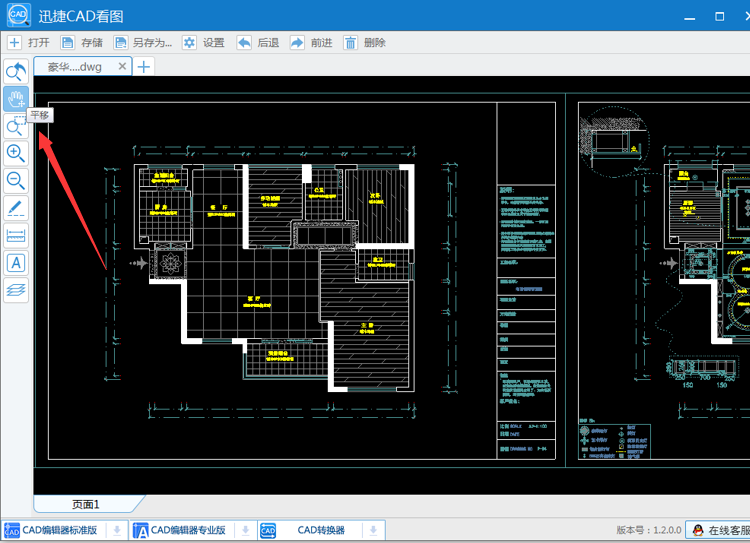This screenshot has height=543, width=750.
Task: Contact 在线客服 online support
Action: point(719,530)
